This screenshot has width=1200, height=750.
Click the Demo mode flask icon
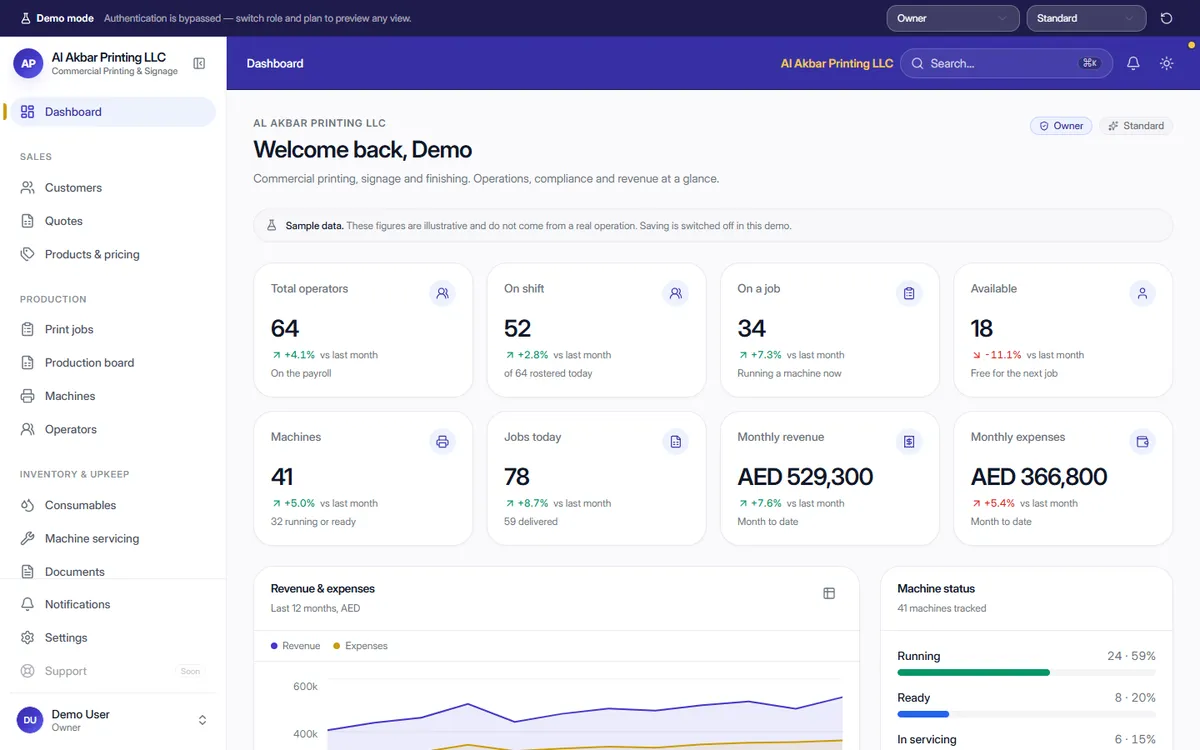(26, 18)
